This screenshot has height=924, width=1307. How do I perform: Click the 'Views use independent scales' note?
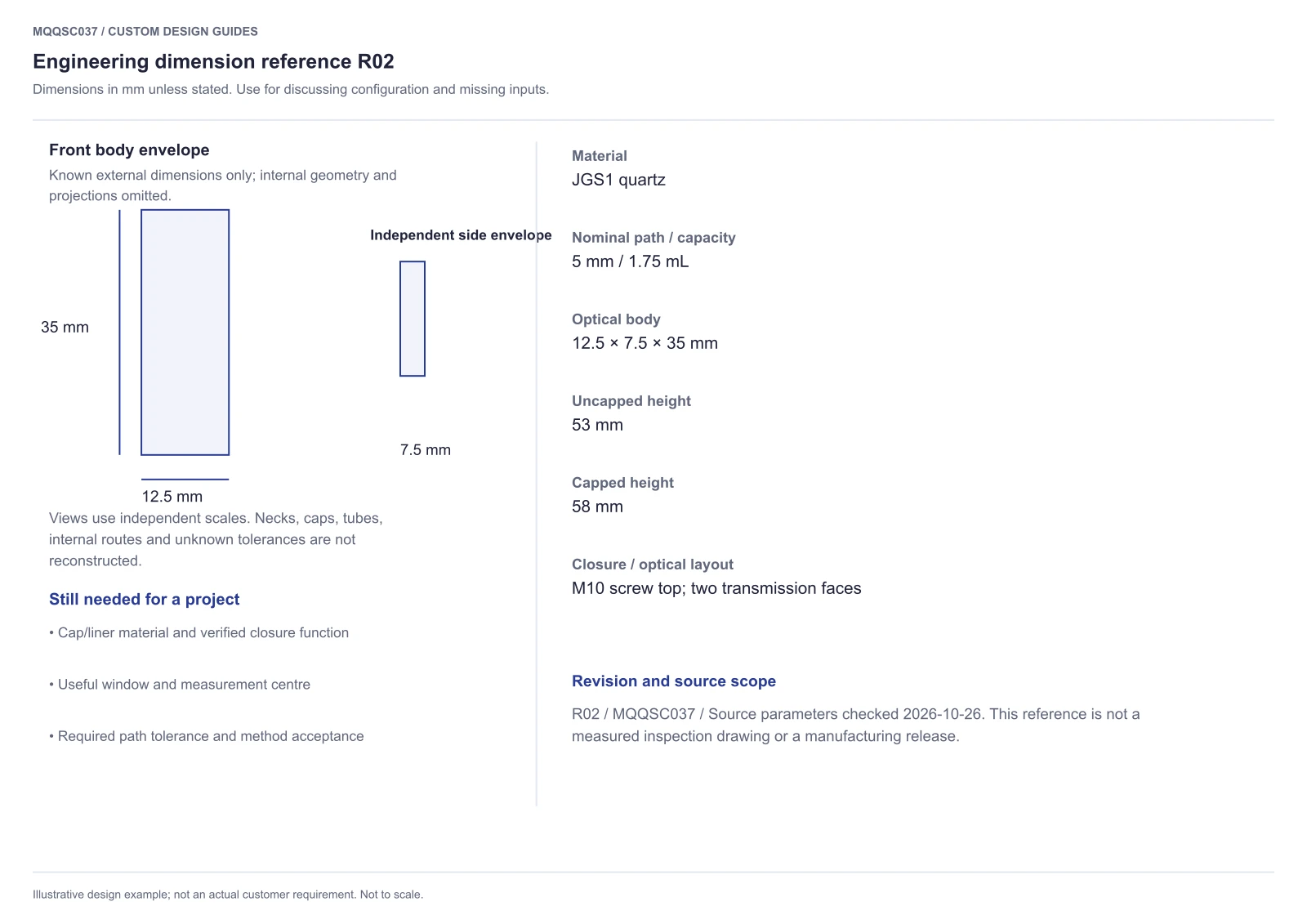[x=216, y=539]
